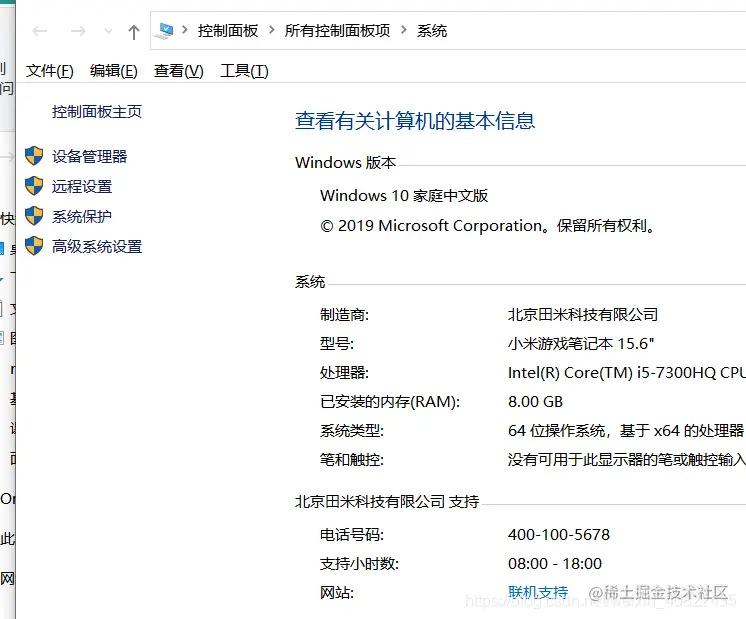Image resolution: width=746 pixels, height=619 pixels.
Task: Click shield icon beside 设备管理器
Action: 34,156
